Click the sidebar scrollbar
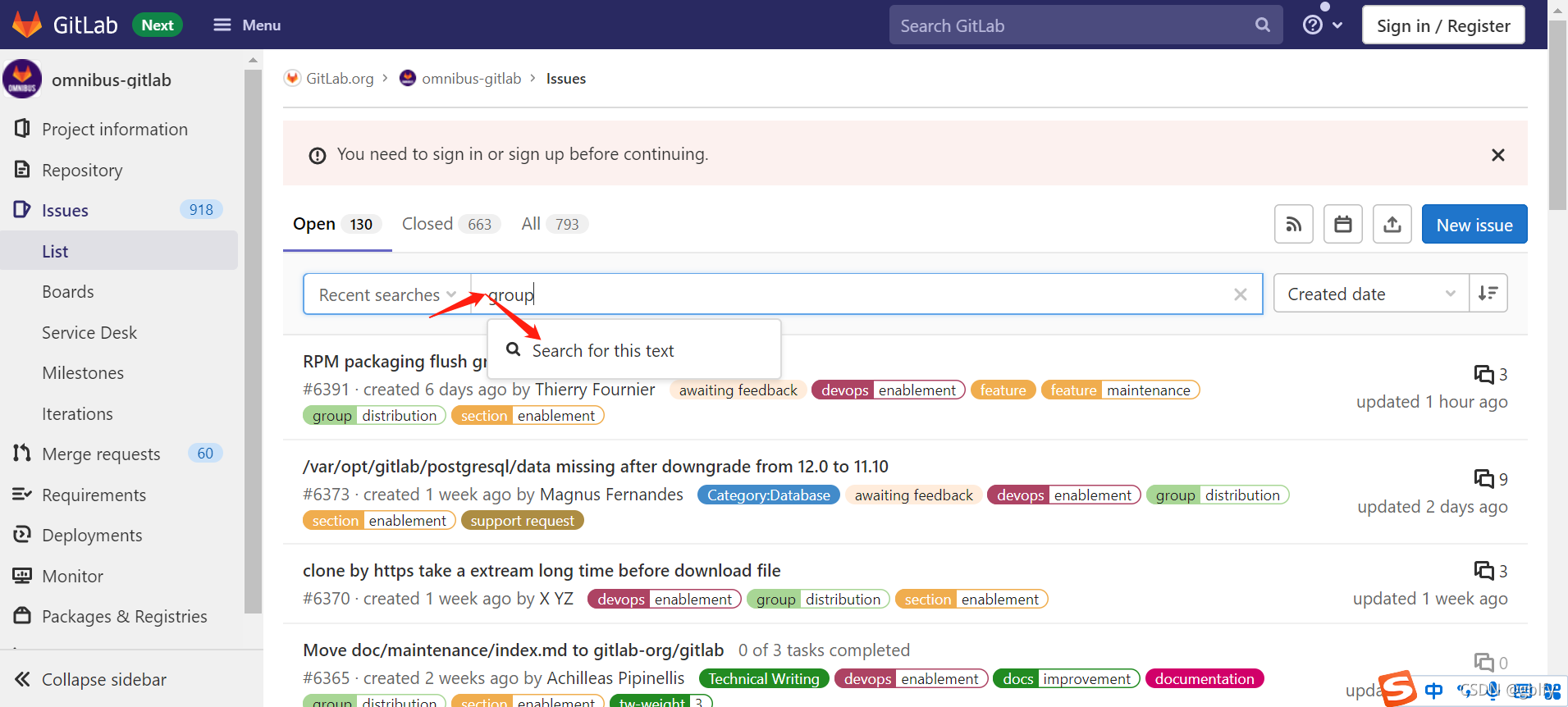 pos(253,340)
